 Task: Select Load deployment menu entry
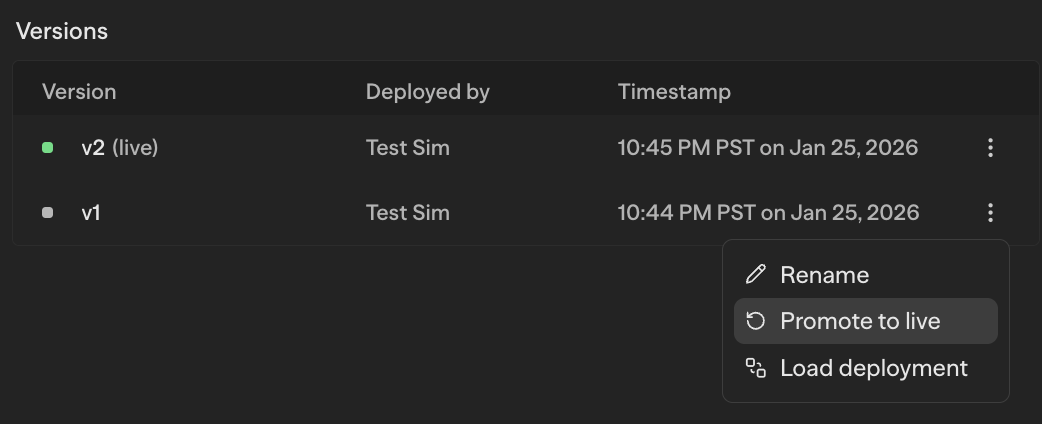point(873,368)
